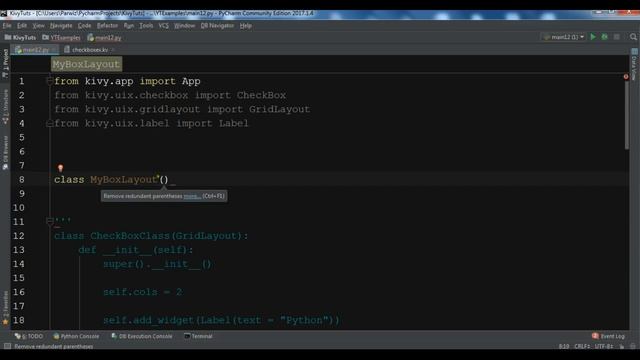
Task: Click the MyBoxLayout breadcrumb above editor
Action: [86, 64]
